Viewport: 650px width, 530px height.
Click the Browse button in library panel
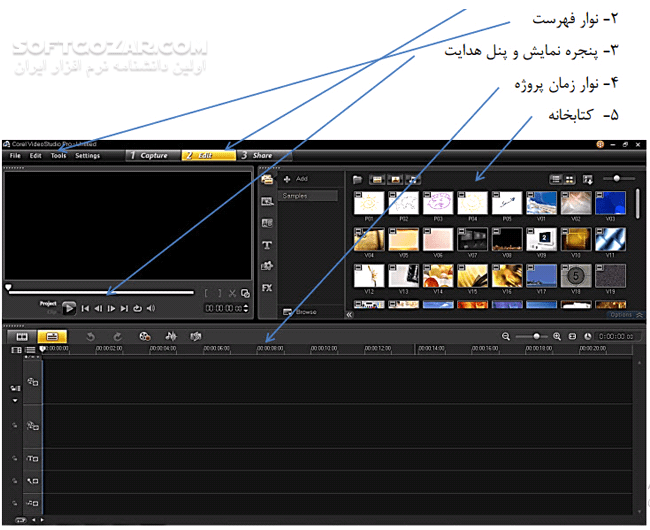pyautogui.click(x=300, y=312)
